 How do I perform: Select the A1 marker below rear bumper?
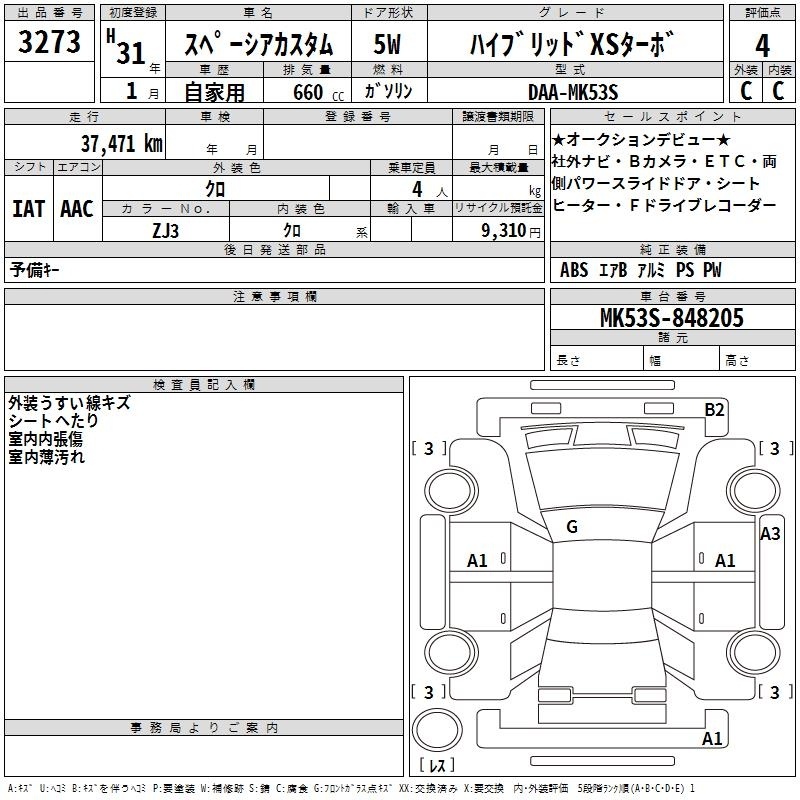click(x=712, y=739)
